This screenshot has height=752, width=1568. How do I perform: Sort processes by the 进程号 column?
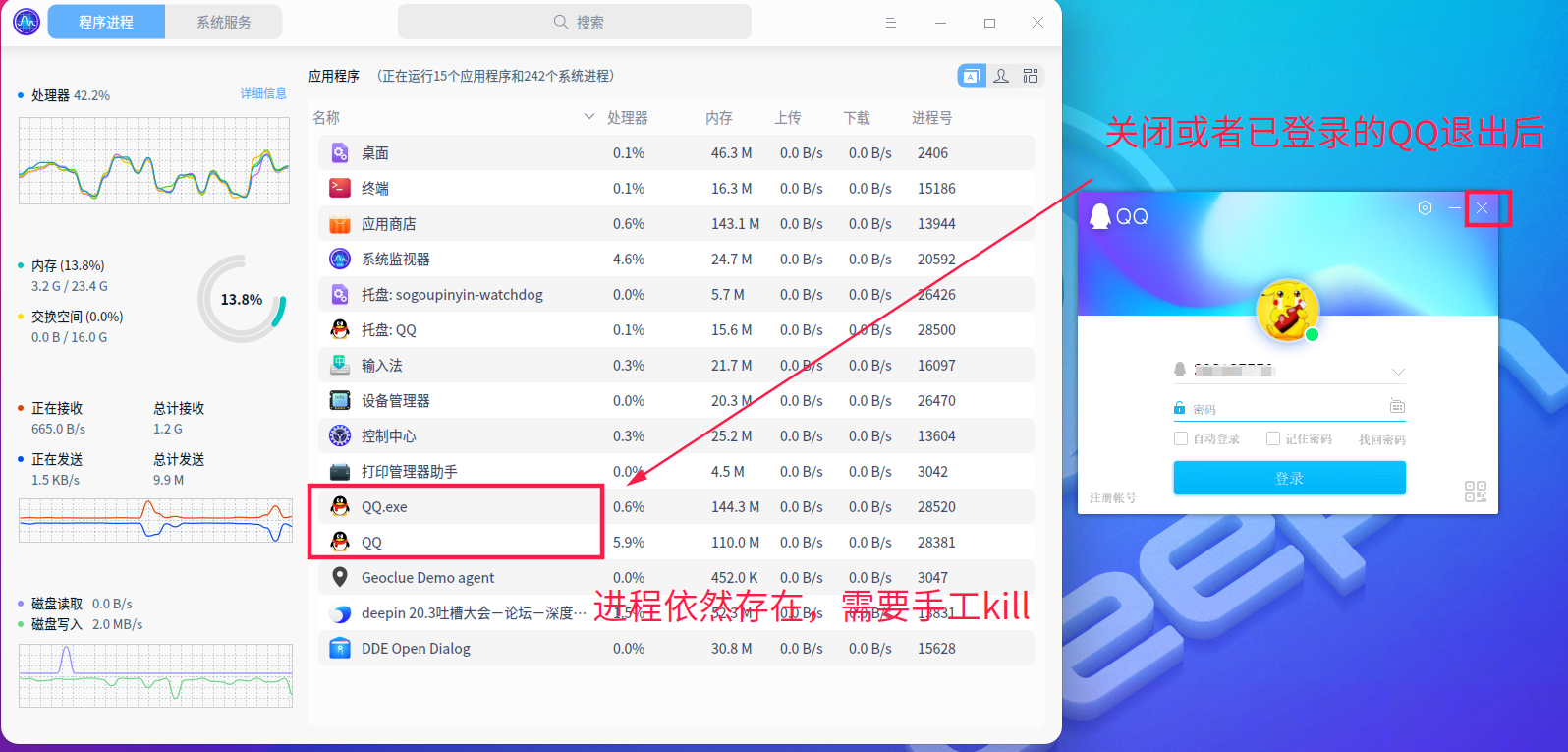click(932, 118)
